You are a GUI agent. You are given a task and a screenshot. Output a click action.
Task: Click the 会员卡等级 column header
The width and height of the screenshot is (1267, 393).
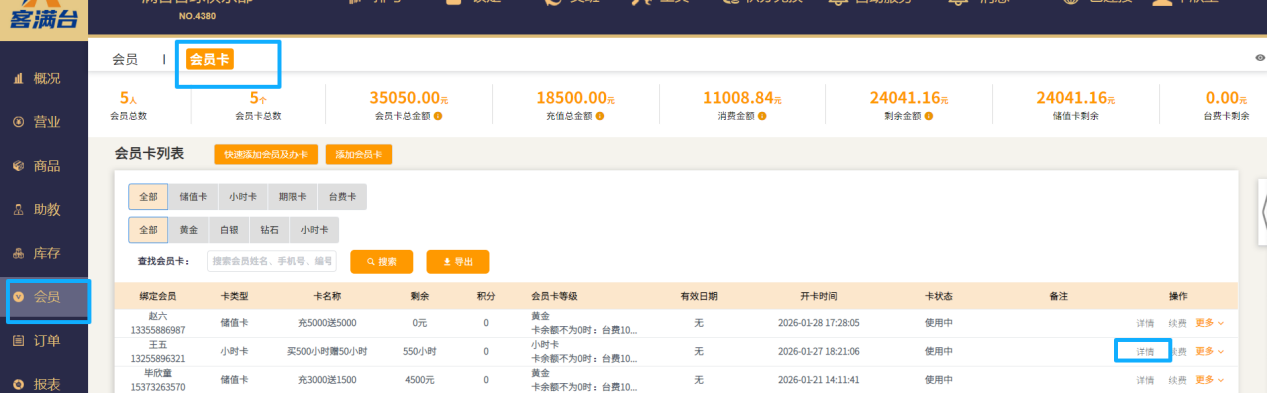[x=554, y=297]
